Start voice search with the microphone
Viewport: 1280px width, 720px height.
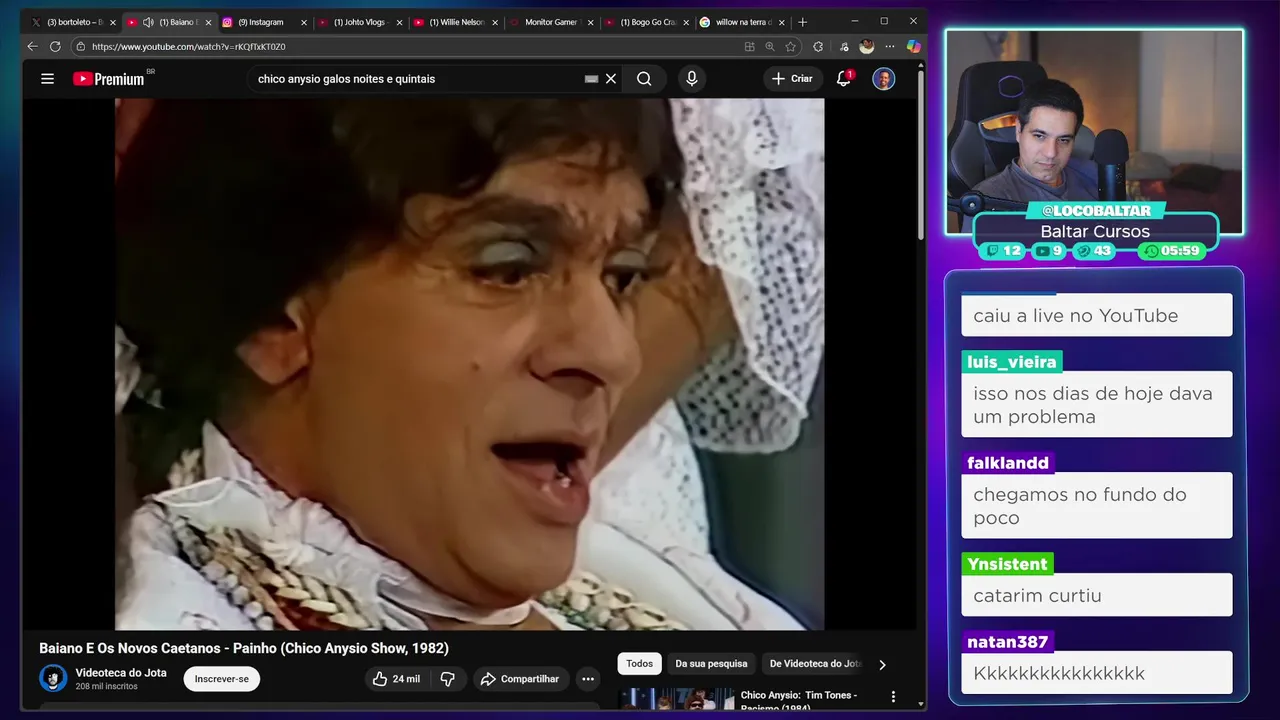click(x=691, y=79)
